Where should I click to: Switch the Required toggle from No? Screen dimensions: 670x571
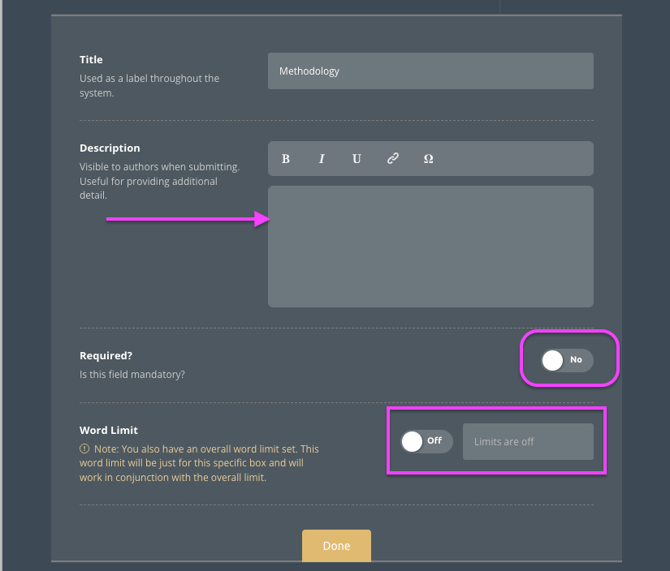click(x=566, y=360)
